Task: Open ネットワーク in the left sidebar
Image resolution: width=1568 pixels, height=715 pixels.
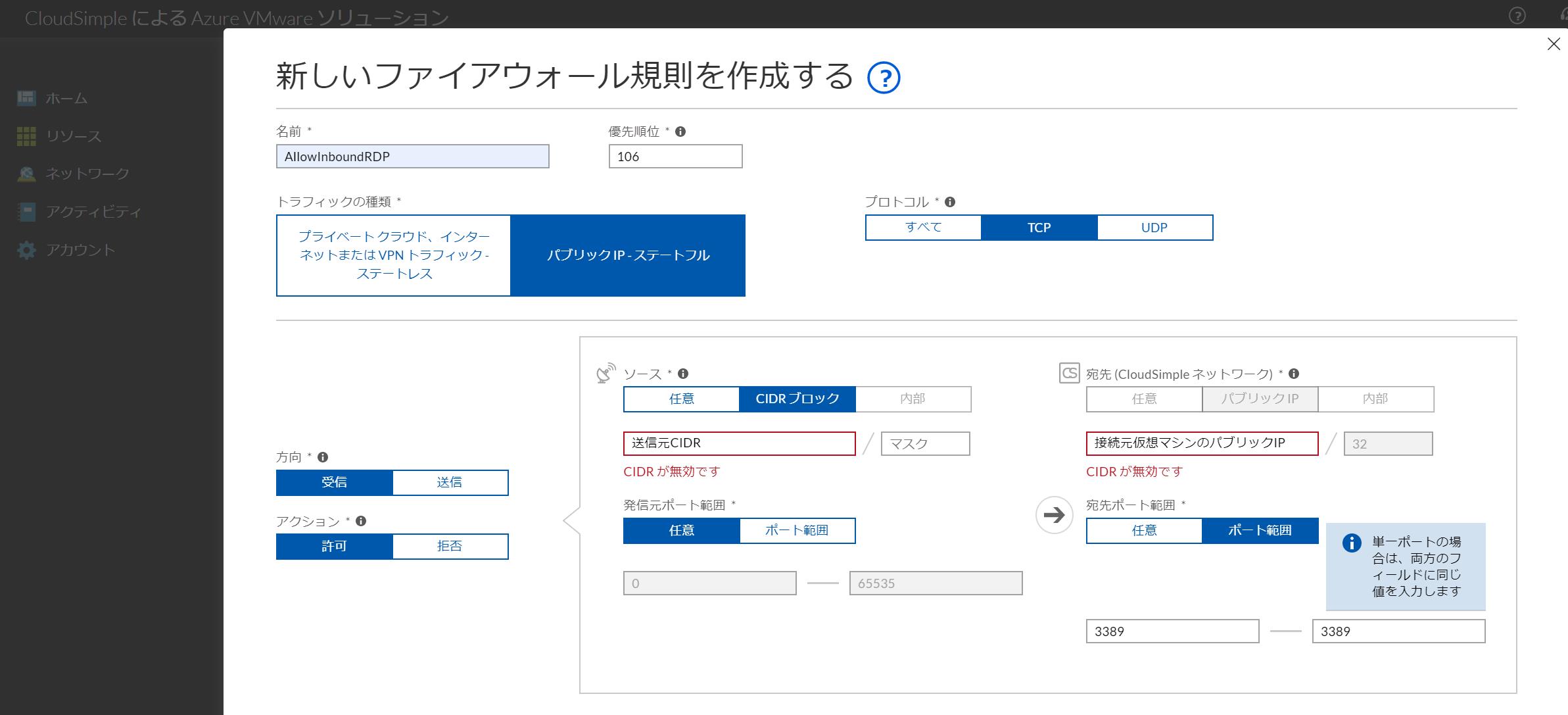Action: pyautogui.click(x=87, y=174)
